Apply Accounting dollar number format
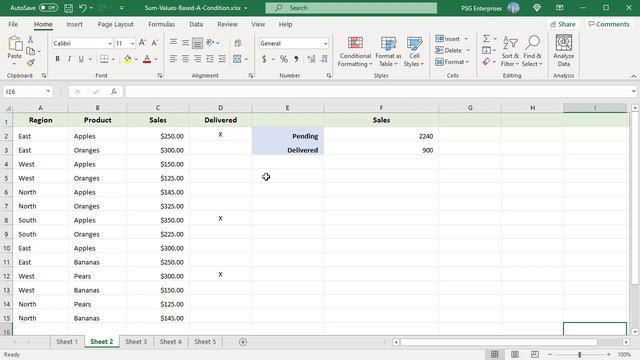 point(264,59)
